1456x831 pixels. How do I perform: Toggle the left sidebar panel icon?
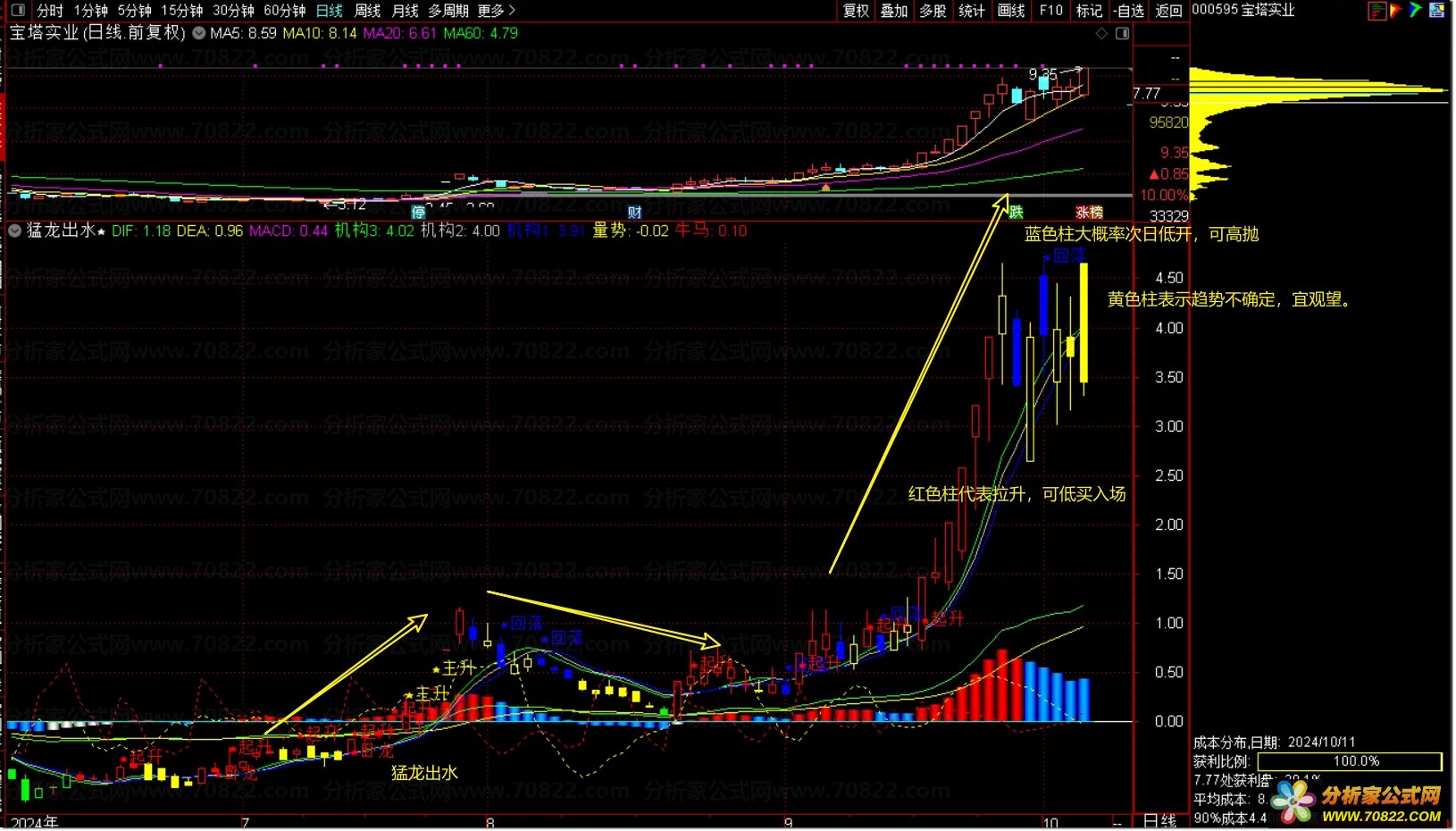(x=18, y=11)
